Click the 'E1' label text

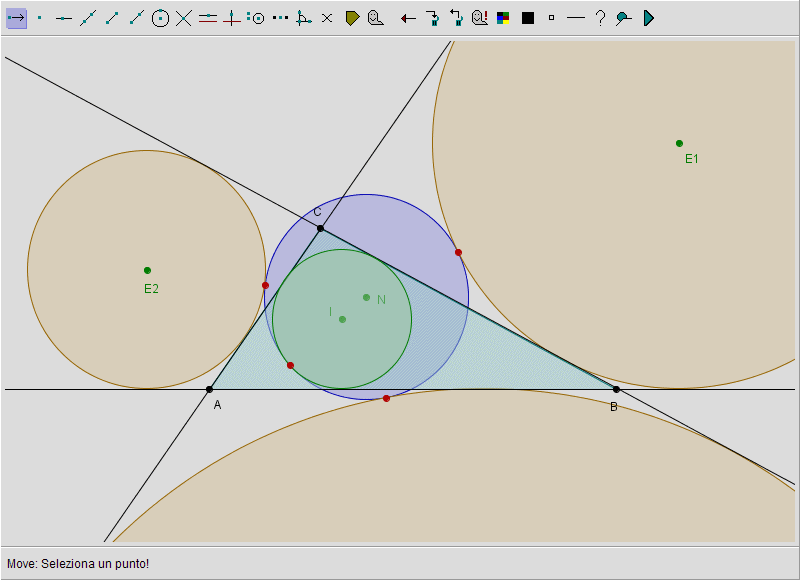click(691, 159)
